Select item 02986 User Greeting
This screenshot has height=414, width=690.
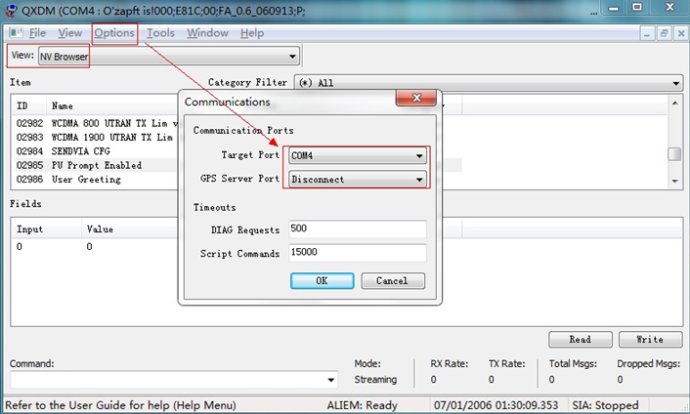point(97,180)
